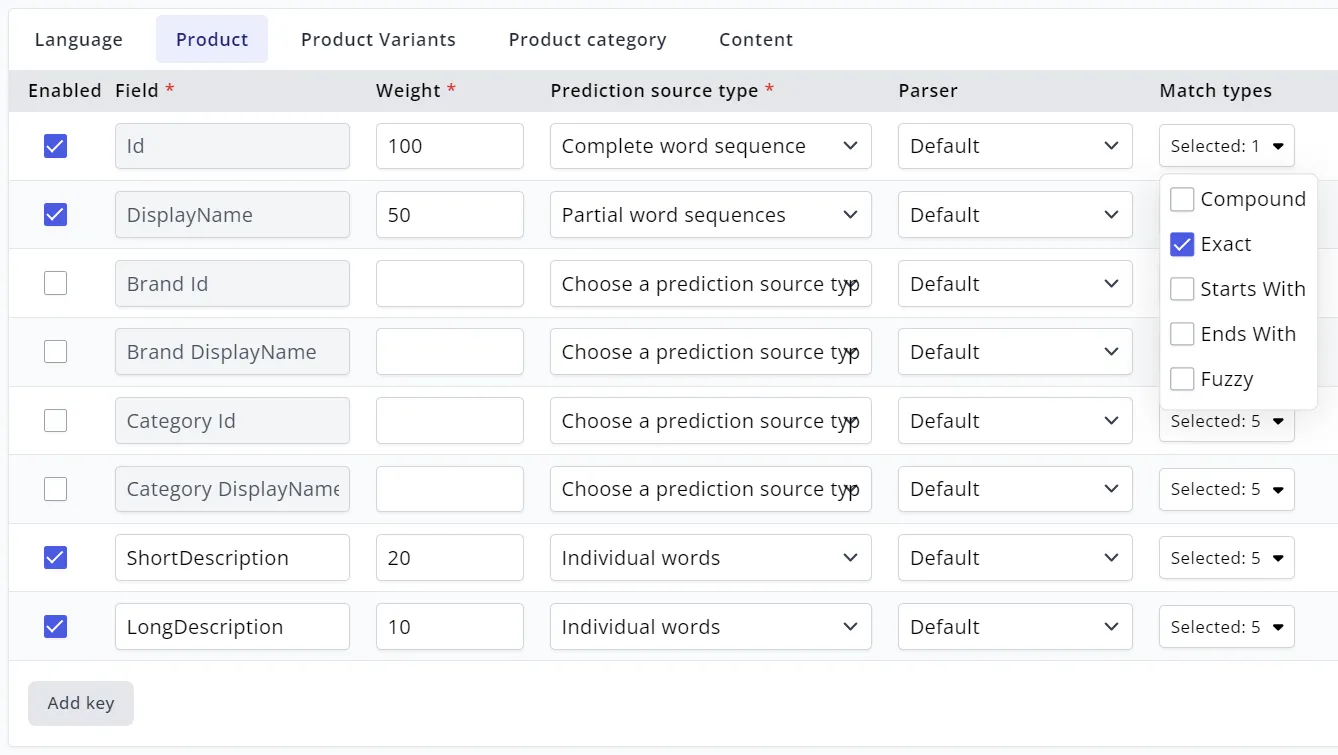
Task: Switch to the Language tab
Action: click(x=78, y=40)
